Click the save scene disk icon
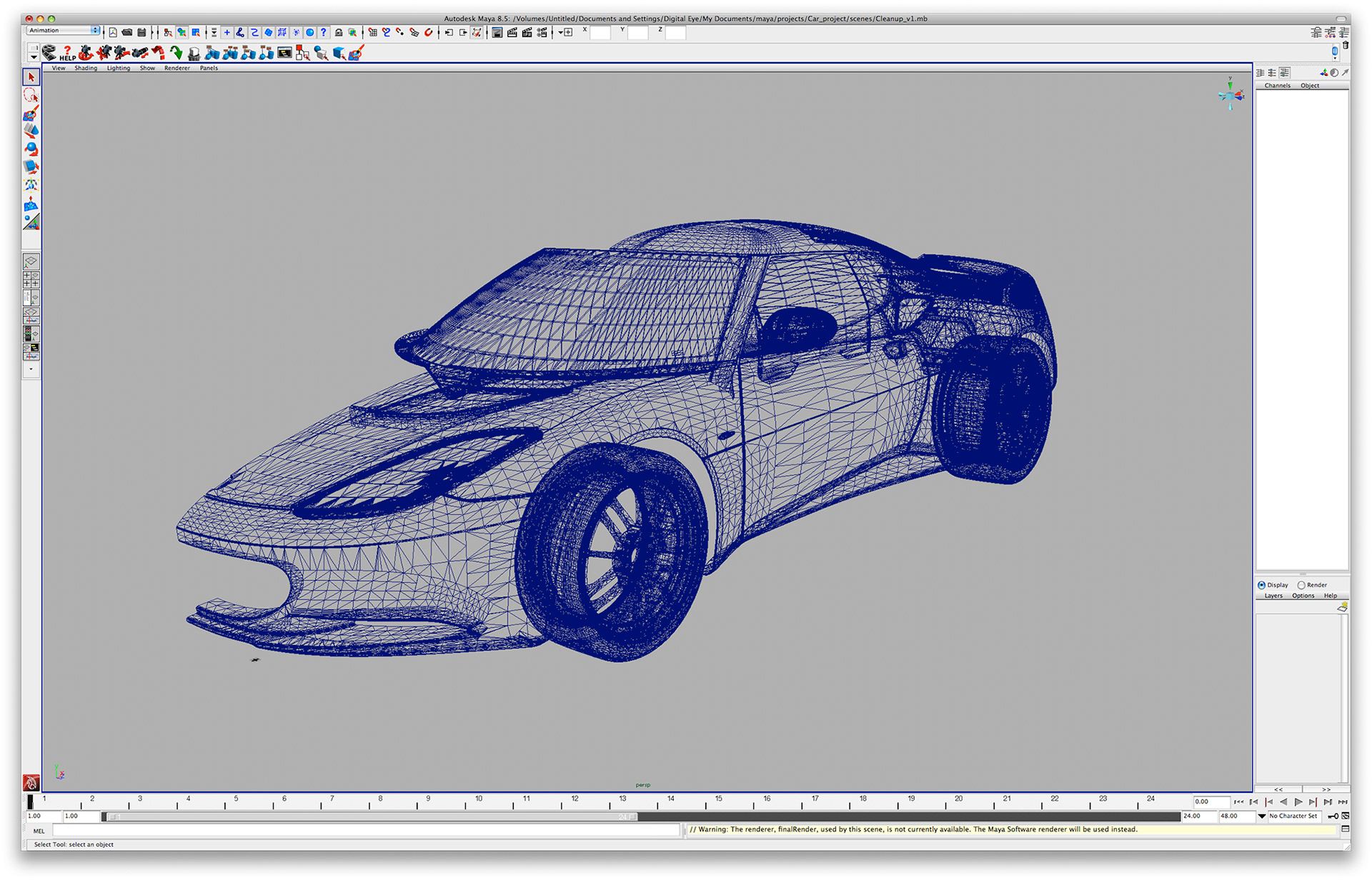The width and height of the screenshot is (1372, 880). point(141,32)
